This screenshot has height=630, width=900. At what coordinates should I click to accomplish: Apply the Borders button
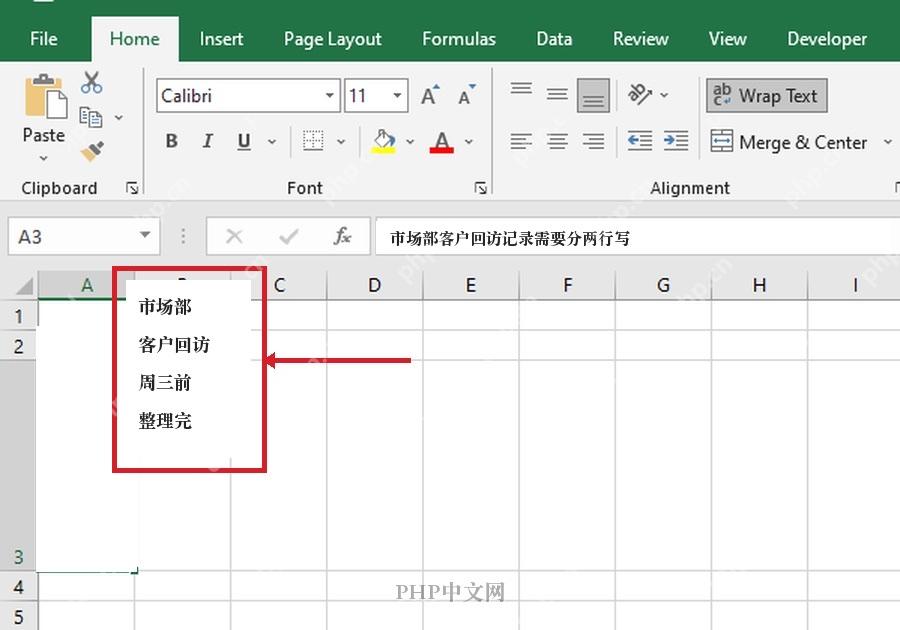point(313,141)
